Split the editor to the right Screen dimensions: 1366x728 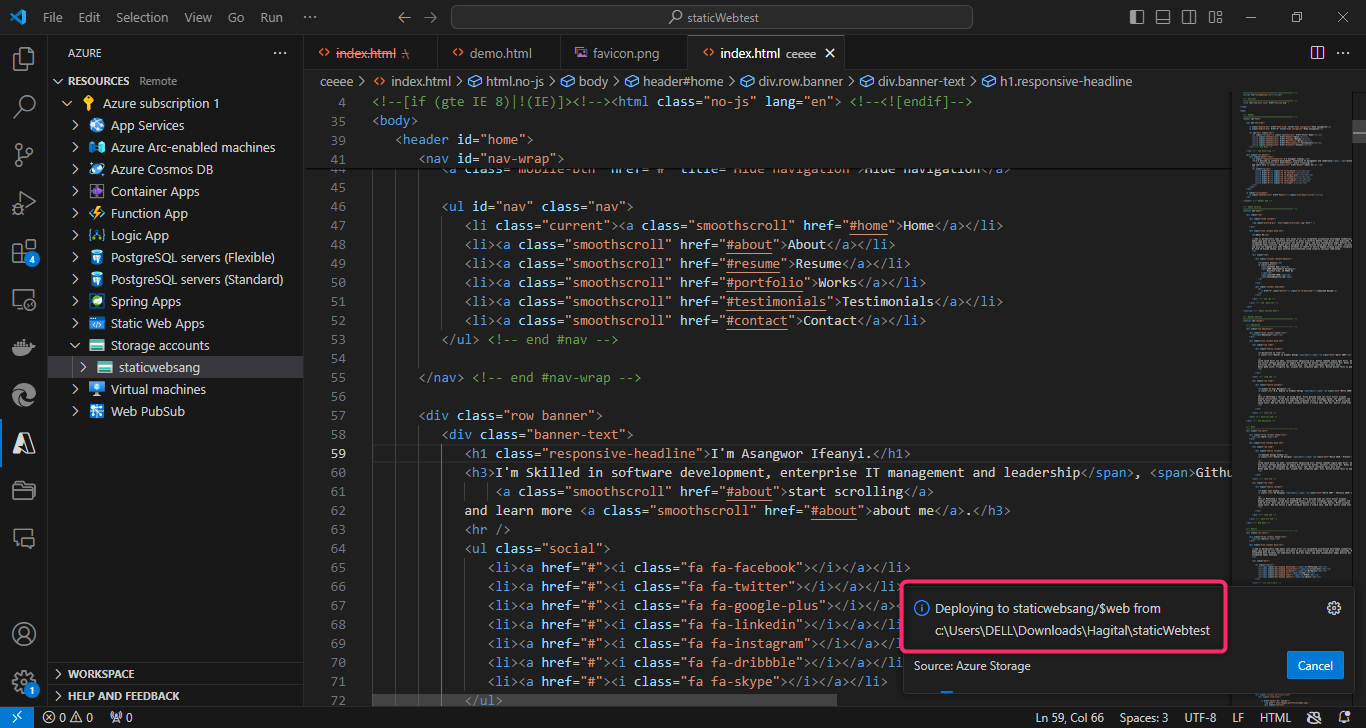pos(1317,53)
